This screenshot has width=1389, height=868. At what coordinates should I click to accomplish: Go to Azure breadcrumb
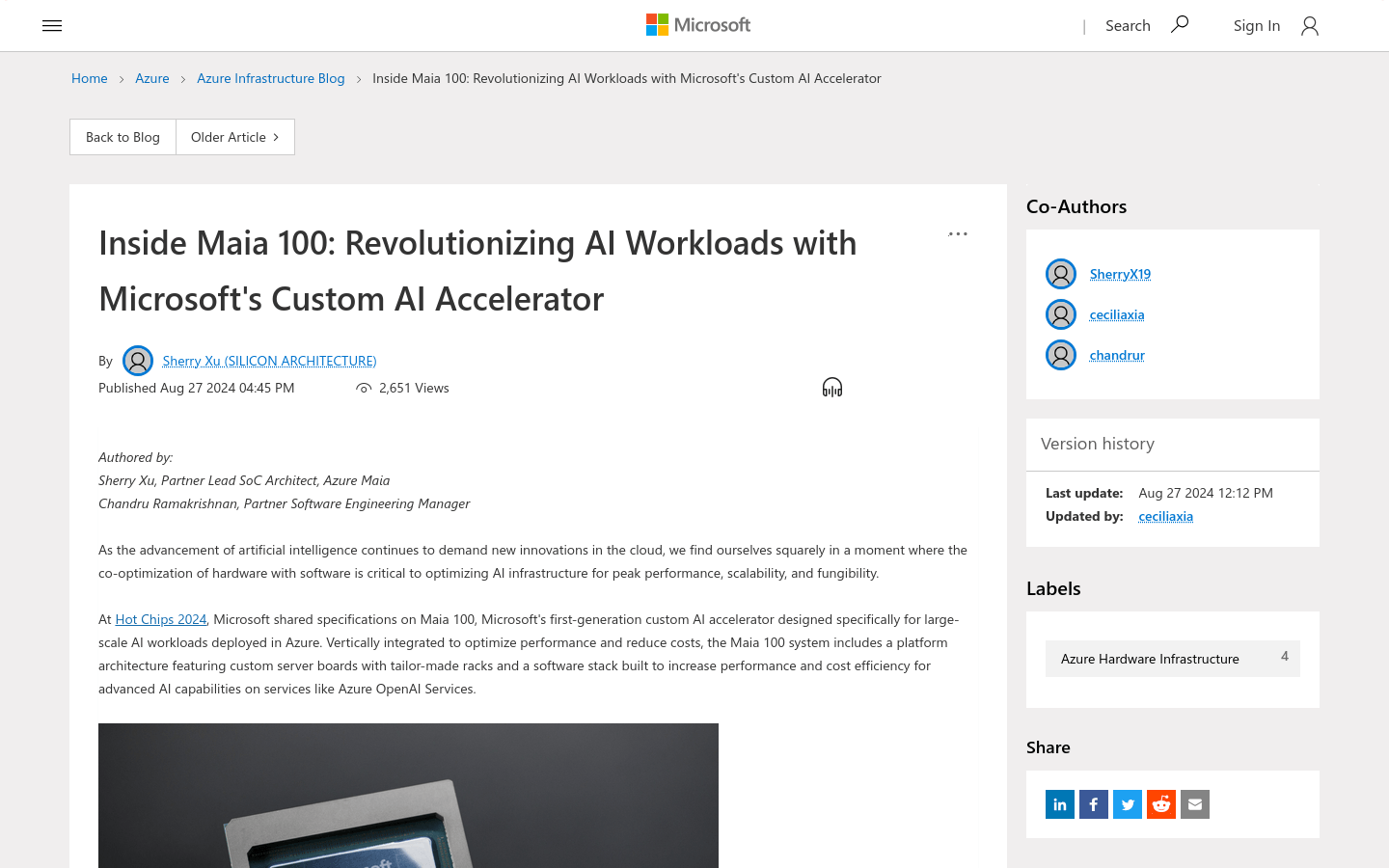[x=152, y=78]
